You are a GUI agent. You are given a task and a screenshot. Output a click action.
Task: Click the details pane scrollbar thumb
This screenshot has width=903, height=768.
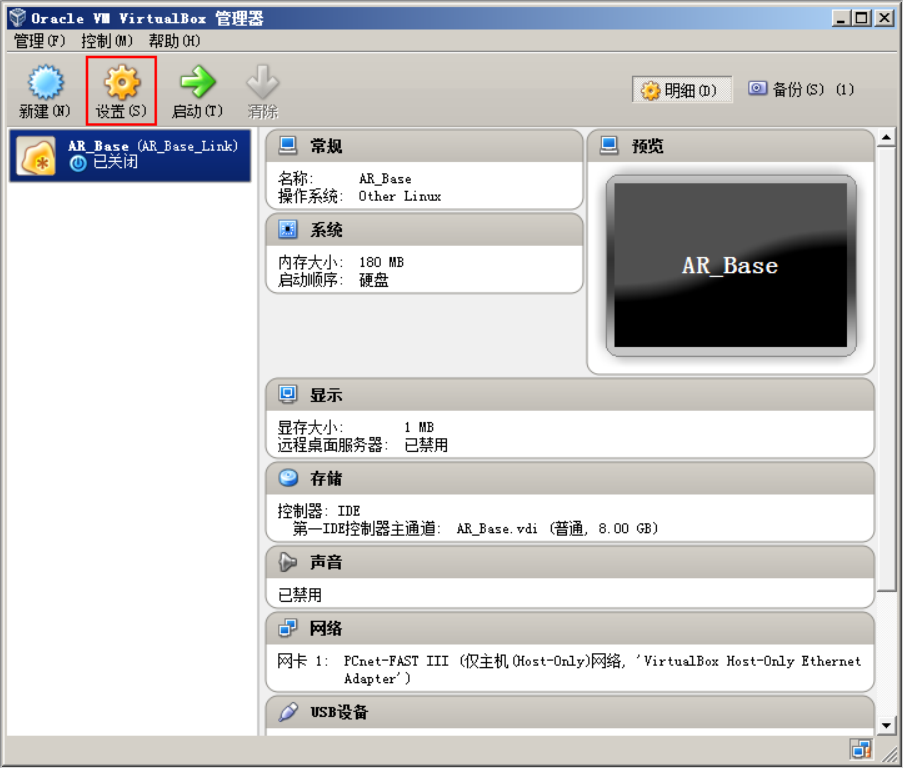tap(886, 368)
